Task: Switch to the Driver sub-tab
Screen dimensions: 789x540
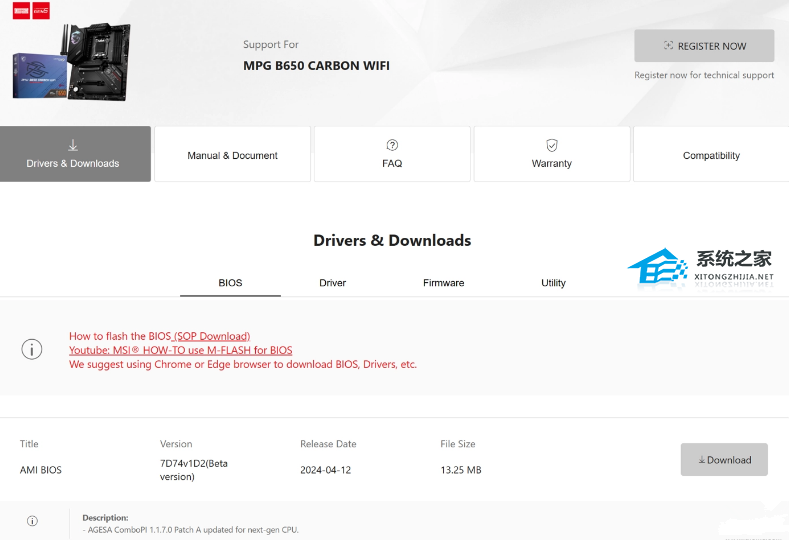Action: [333, 283]
